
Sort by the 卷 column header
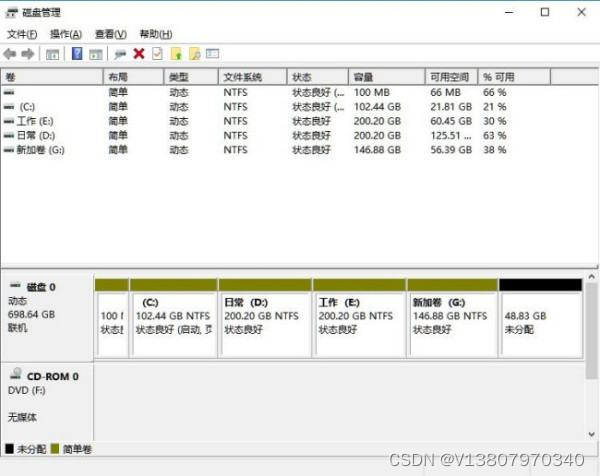coord(52,77)
